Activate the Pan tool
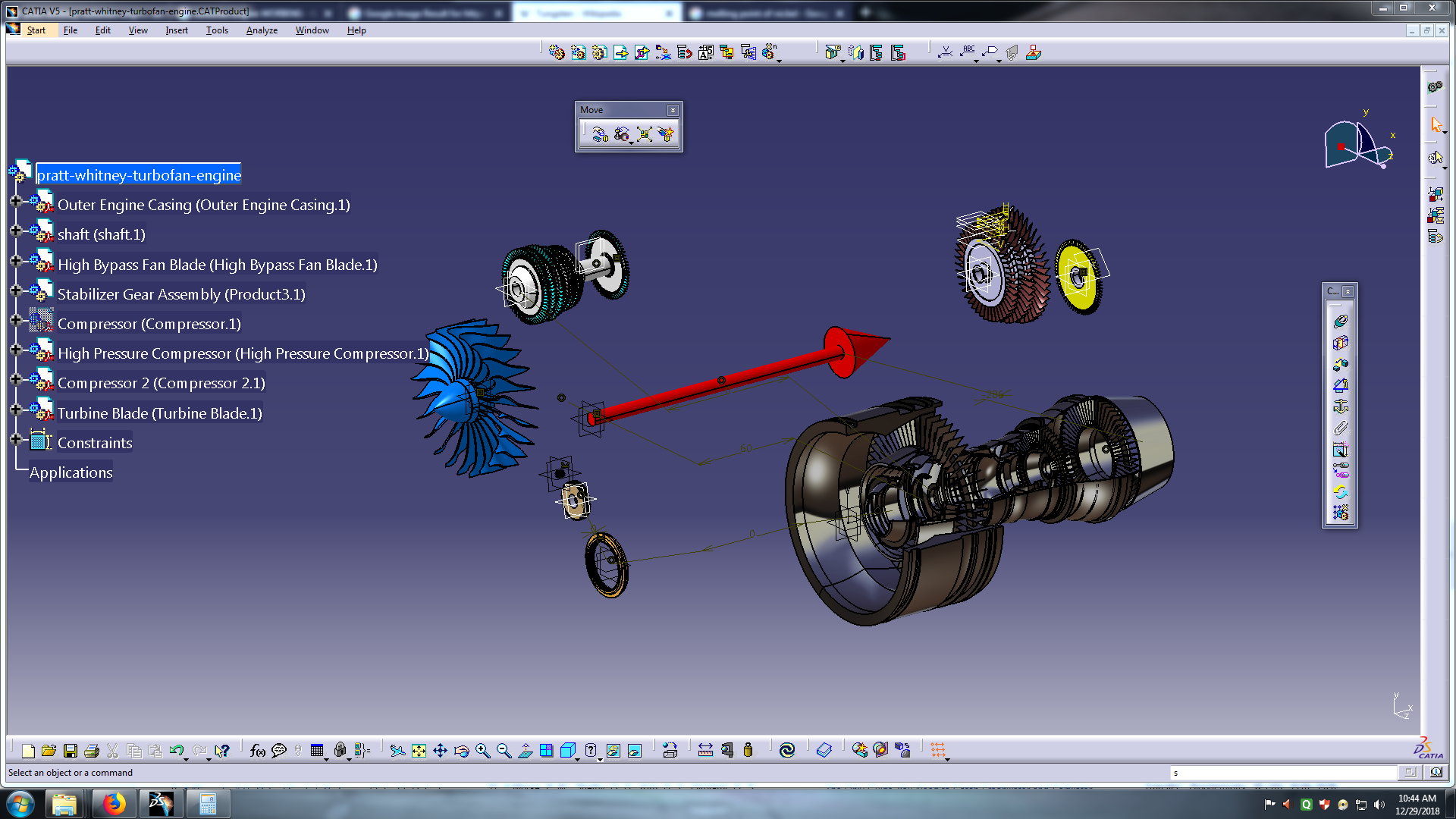The width and height of the screenshot is (1456, 819). click(440, 751)
